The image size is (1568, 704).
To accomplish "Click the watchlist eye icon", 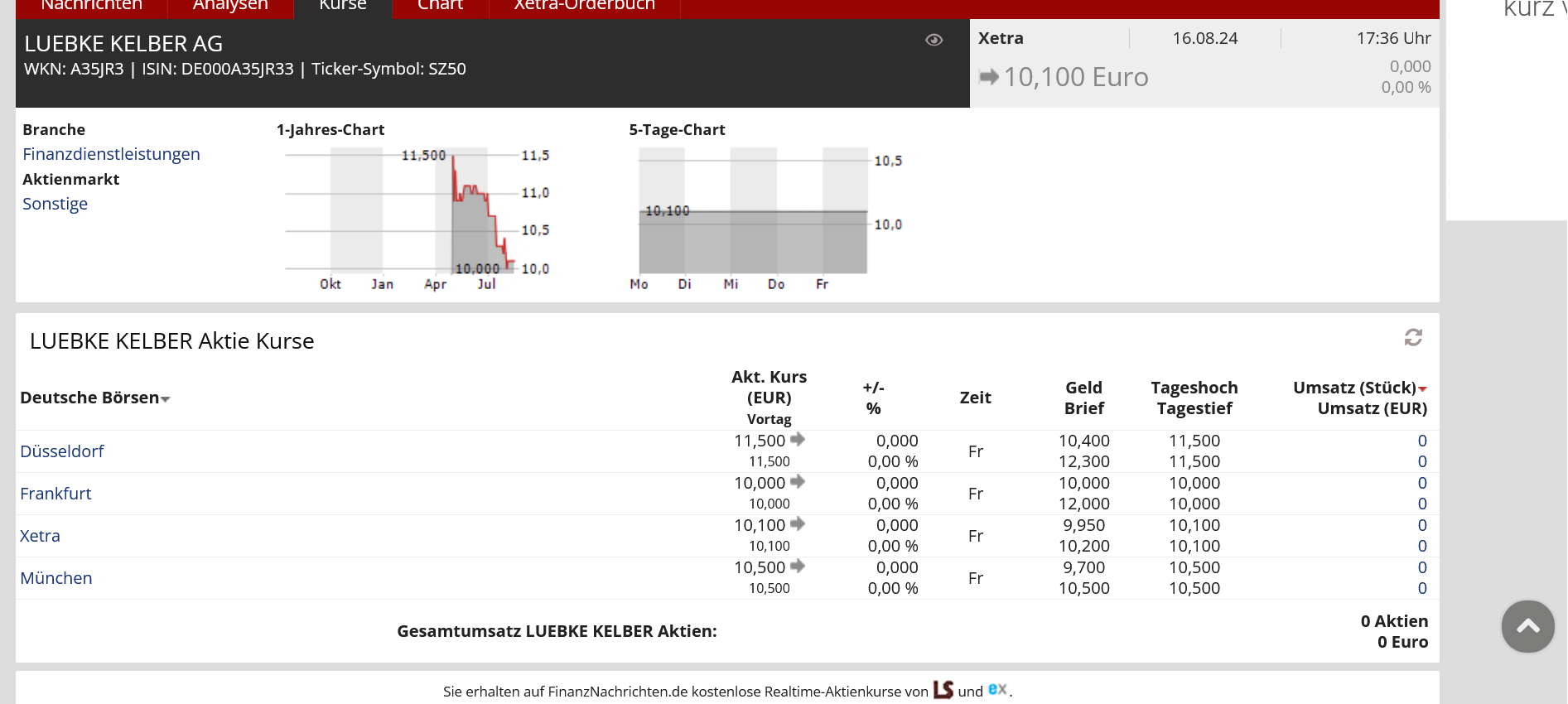I will point(934,40).
